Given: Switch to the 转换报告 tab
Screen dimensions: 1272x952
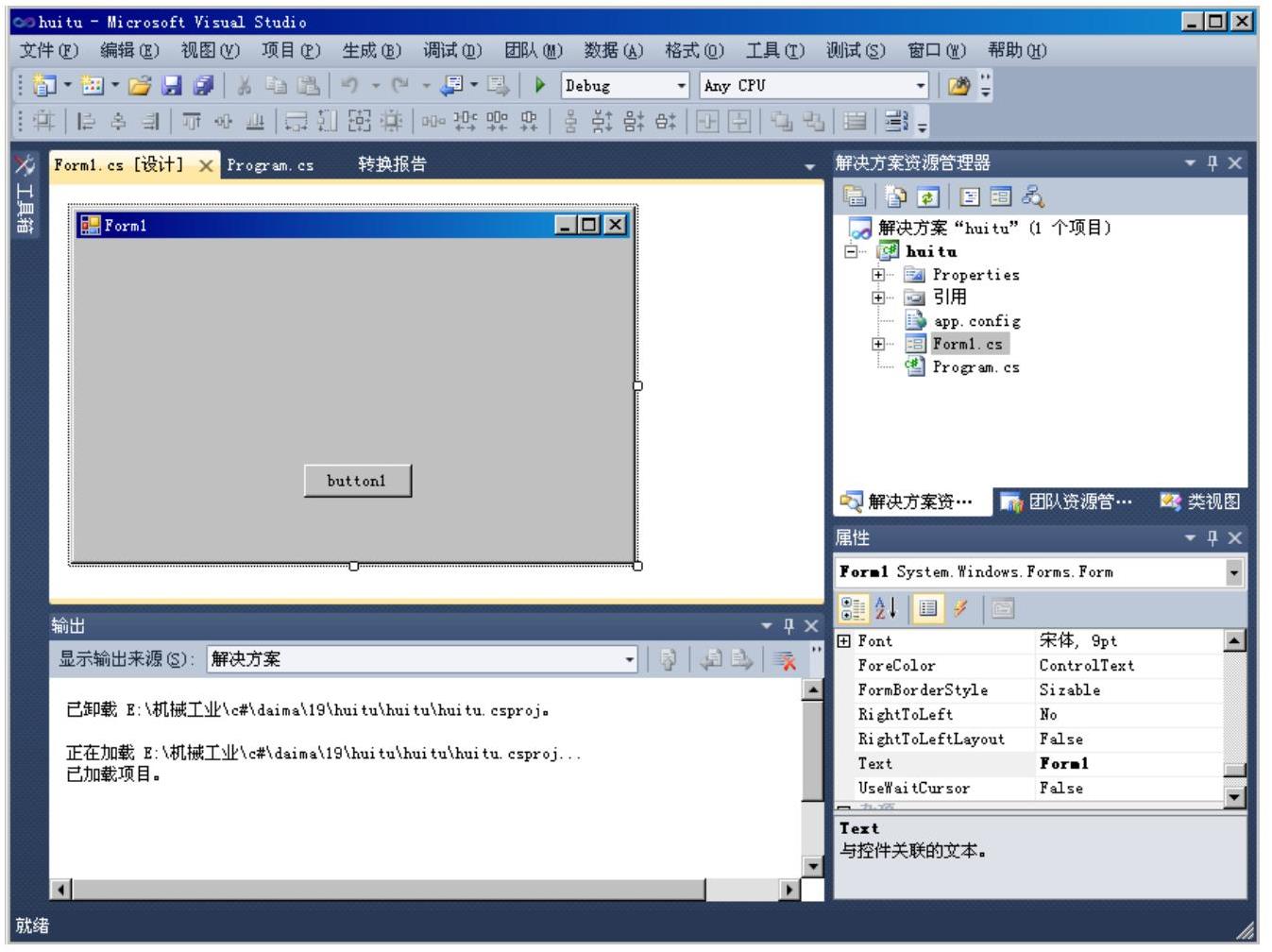Looking at the screenshot, I should 392,165.
